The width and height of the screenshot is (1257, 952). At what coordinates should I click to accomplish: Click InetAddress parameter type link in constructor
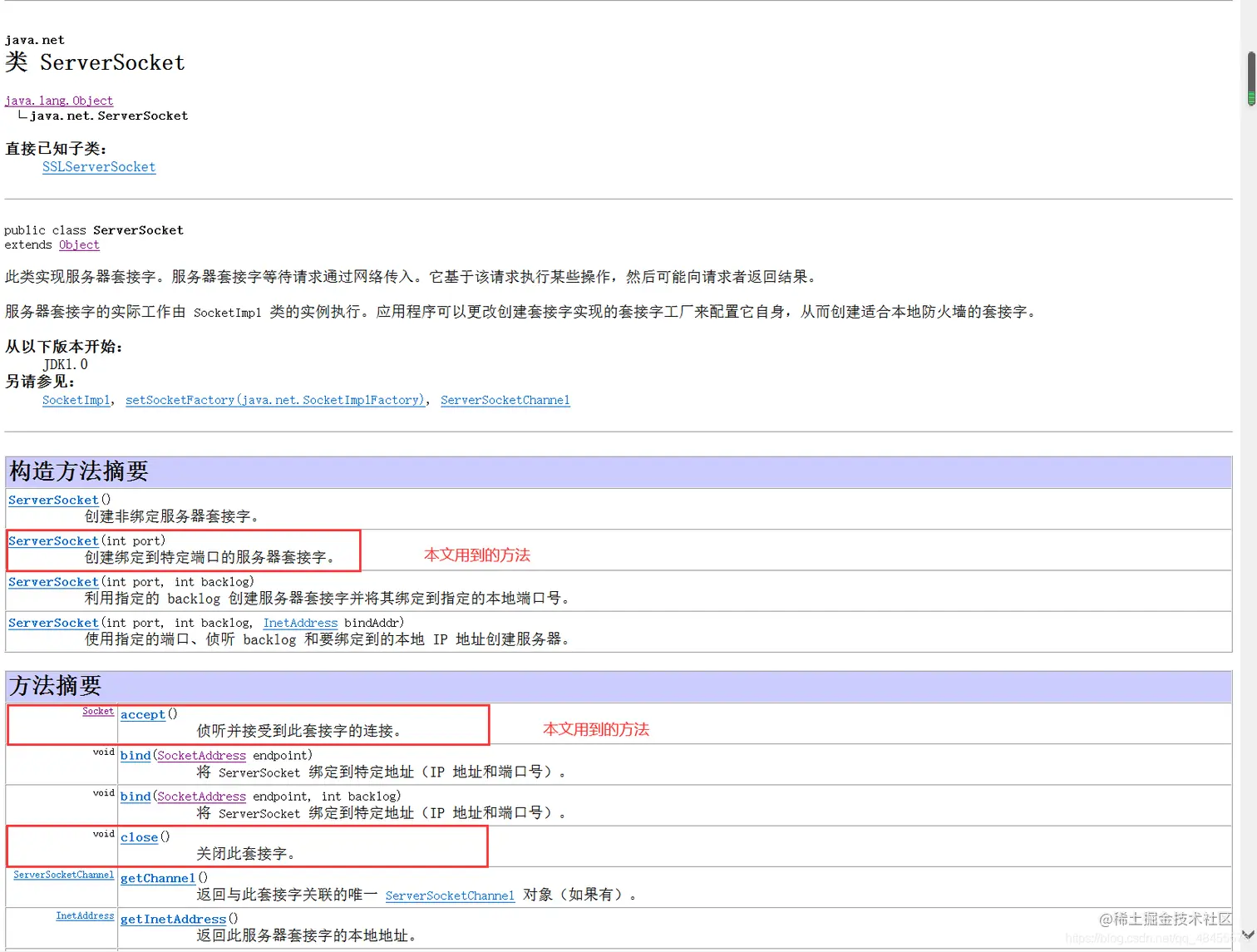[x=300, y=623]
